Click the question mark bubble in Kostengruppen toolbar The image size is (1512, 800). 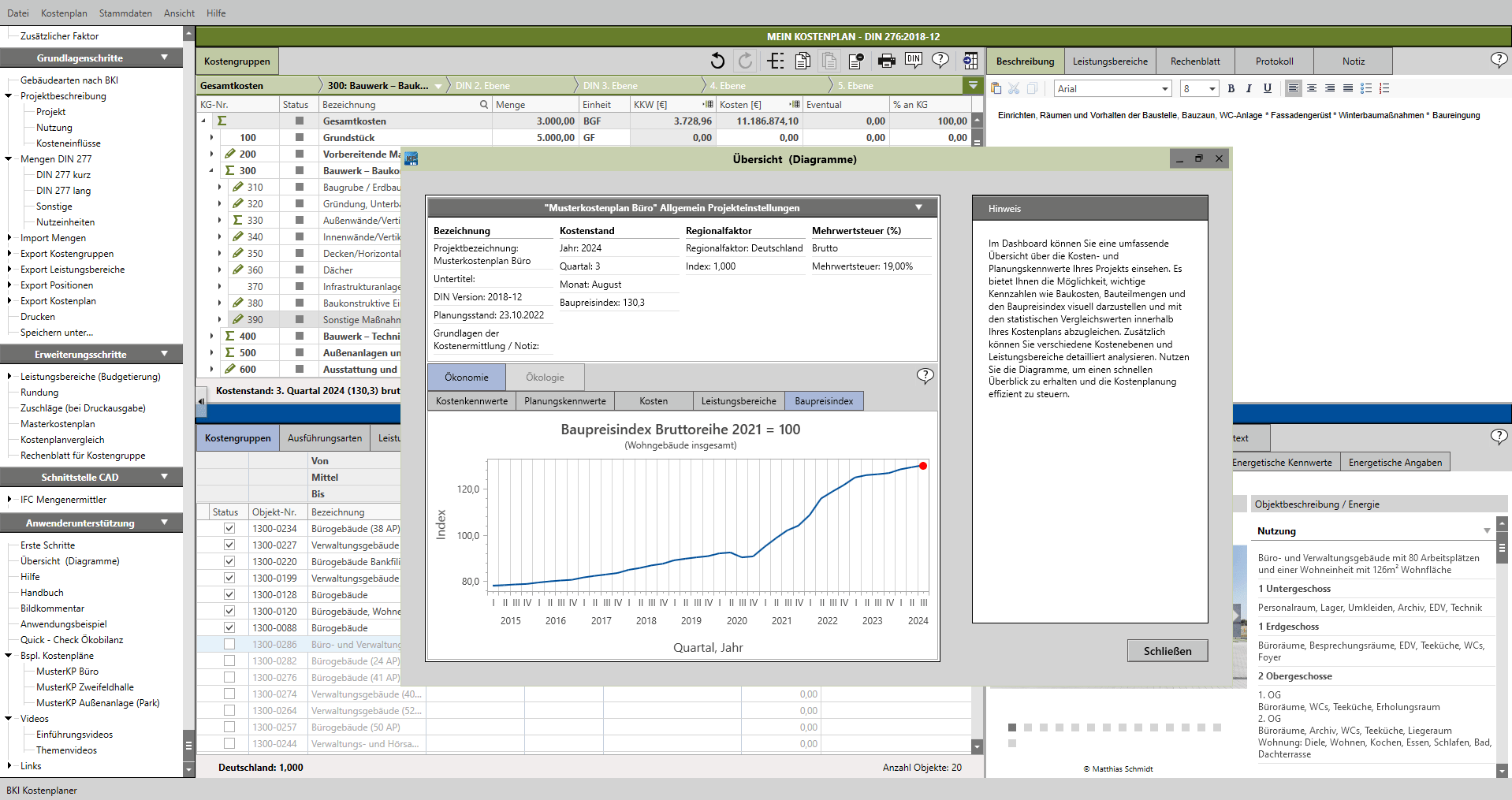pyautogui.click(x=940, y=60)
